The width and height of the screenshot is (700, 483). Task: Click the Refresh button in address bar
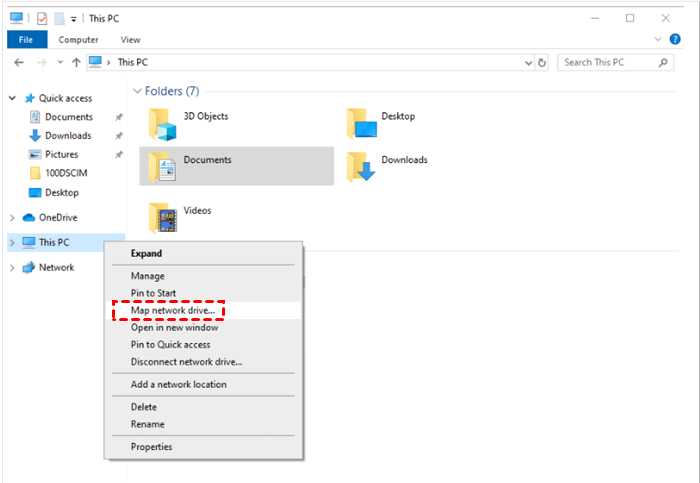[542, 63]
